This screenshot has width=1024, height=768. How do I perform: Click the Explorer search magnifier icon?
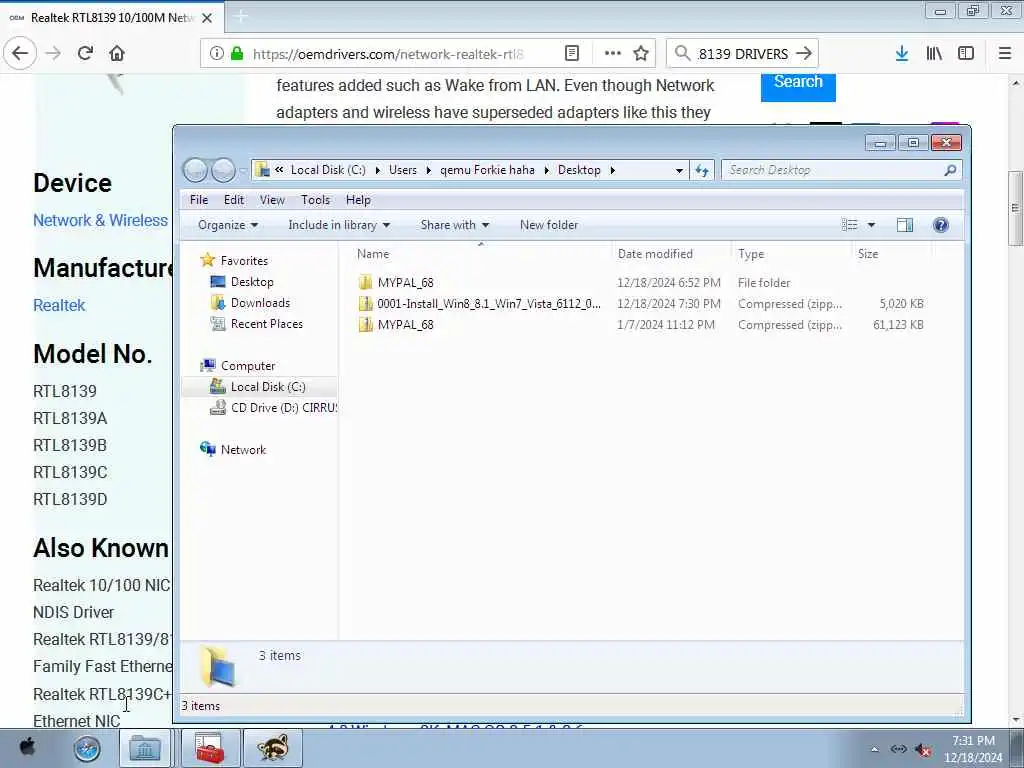pyautogui.click(x=950, y=170)
